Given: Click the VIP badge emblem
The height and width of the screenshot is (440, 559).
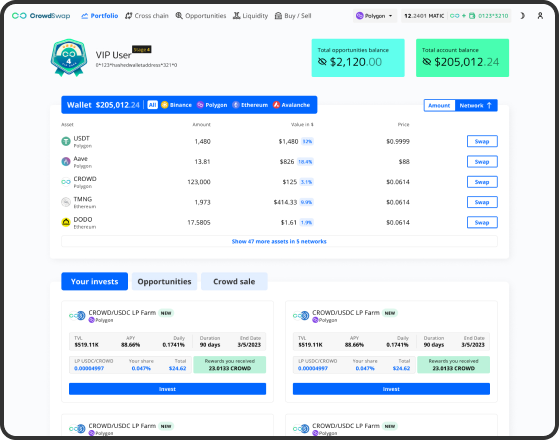Looking at the screenshot, I should tap(68, 57).
